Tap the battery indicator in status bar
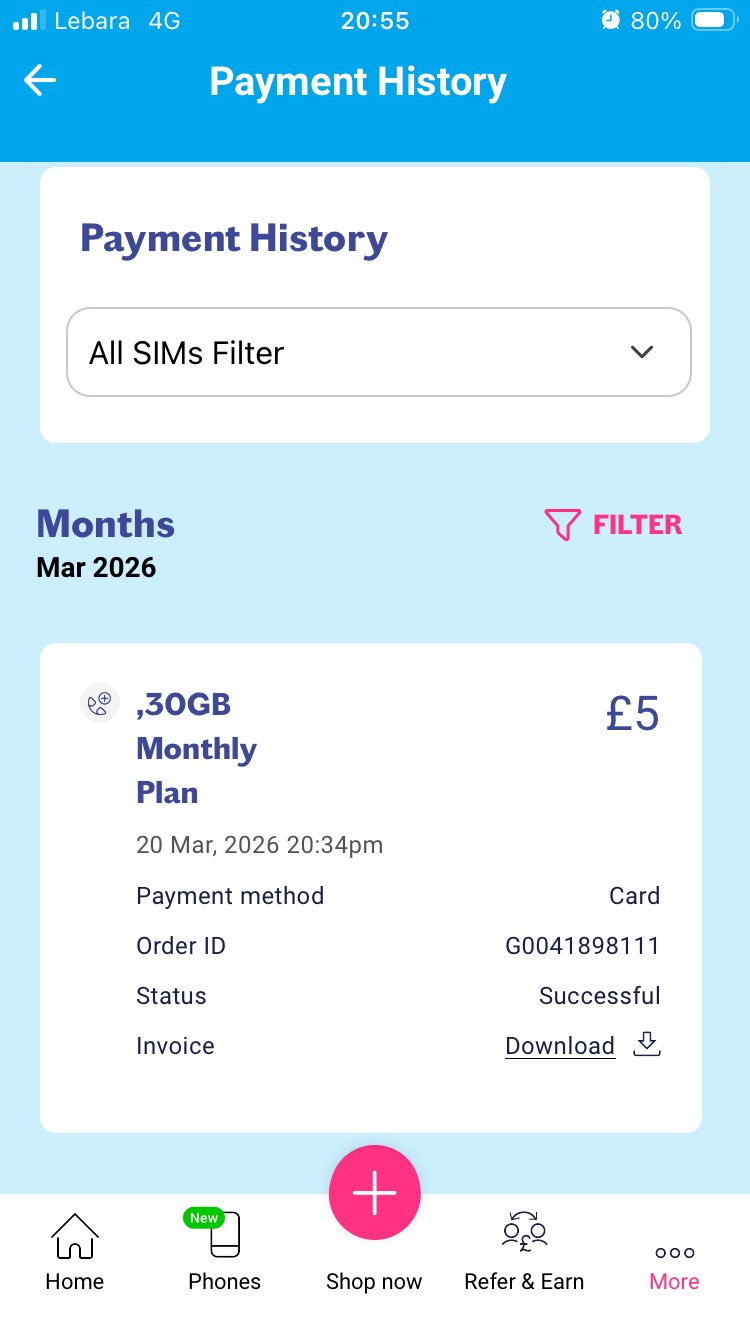This screenshot has height=1334, width=750. coord(714,20)
